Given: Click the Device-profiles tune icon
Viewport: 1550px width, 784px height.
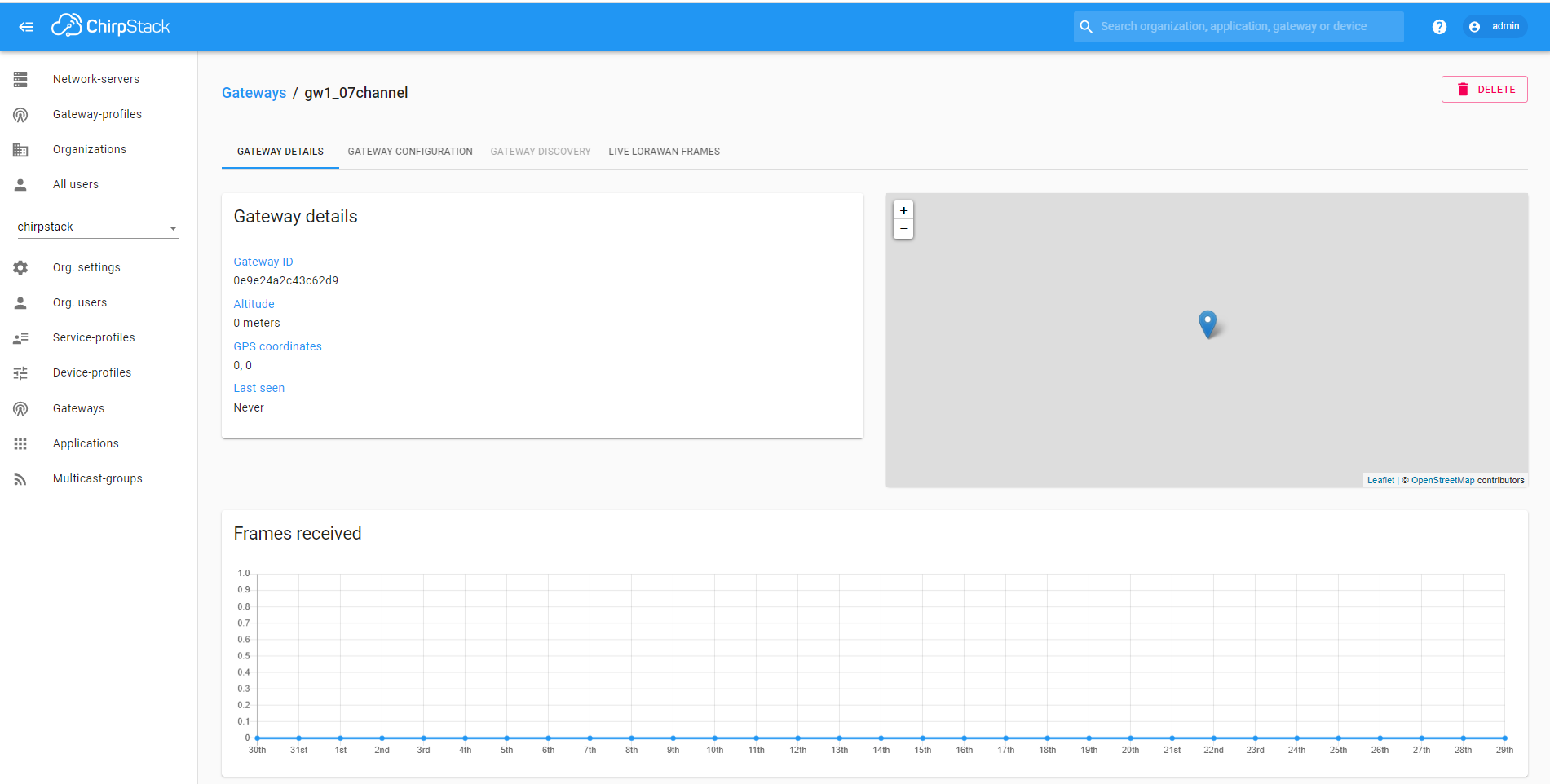Looking at the screenshot, I should pos(20,373).
